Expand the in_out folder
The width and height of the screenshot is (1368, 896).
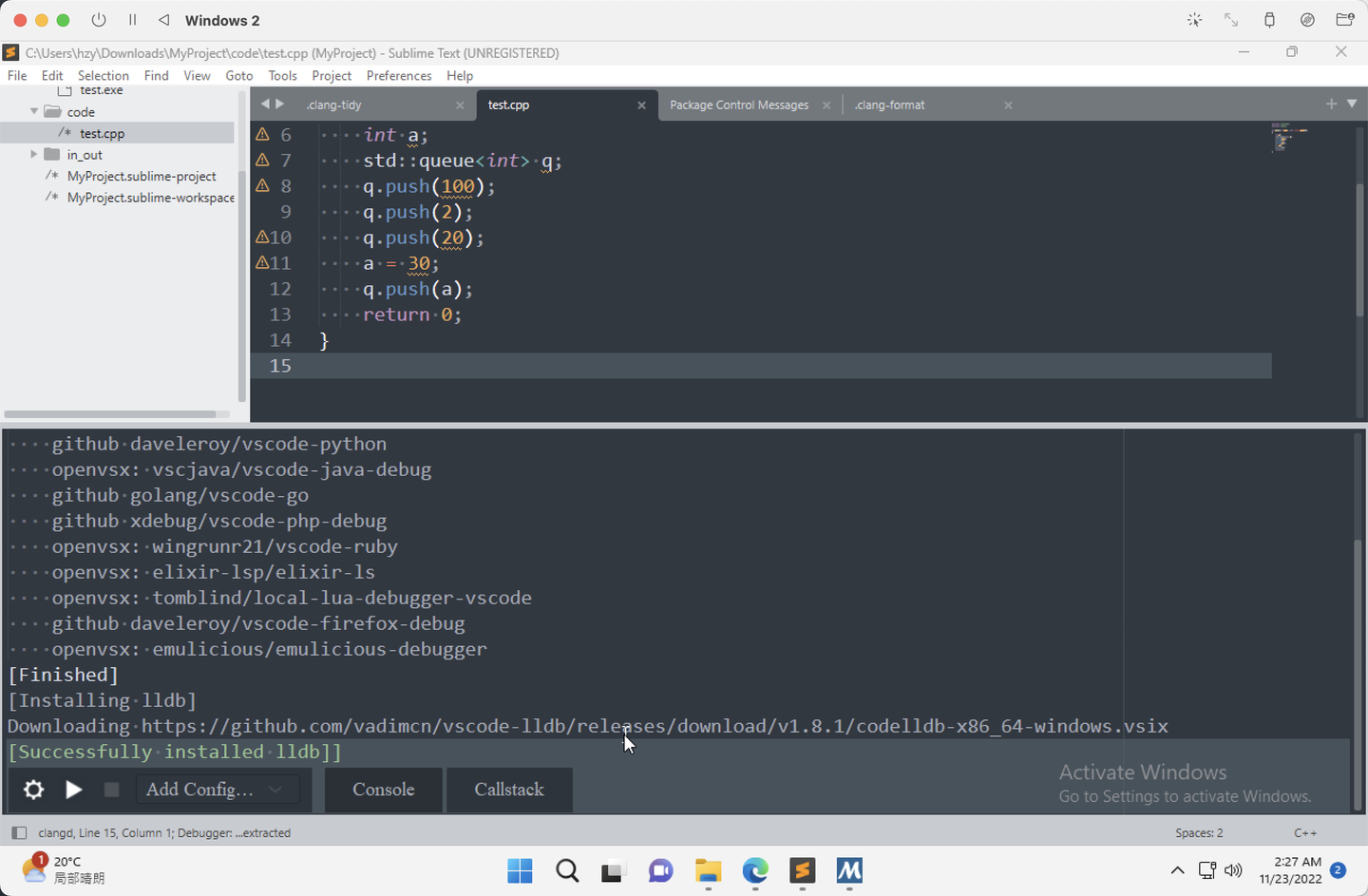pyautogui.click(x=33, y=154)
